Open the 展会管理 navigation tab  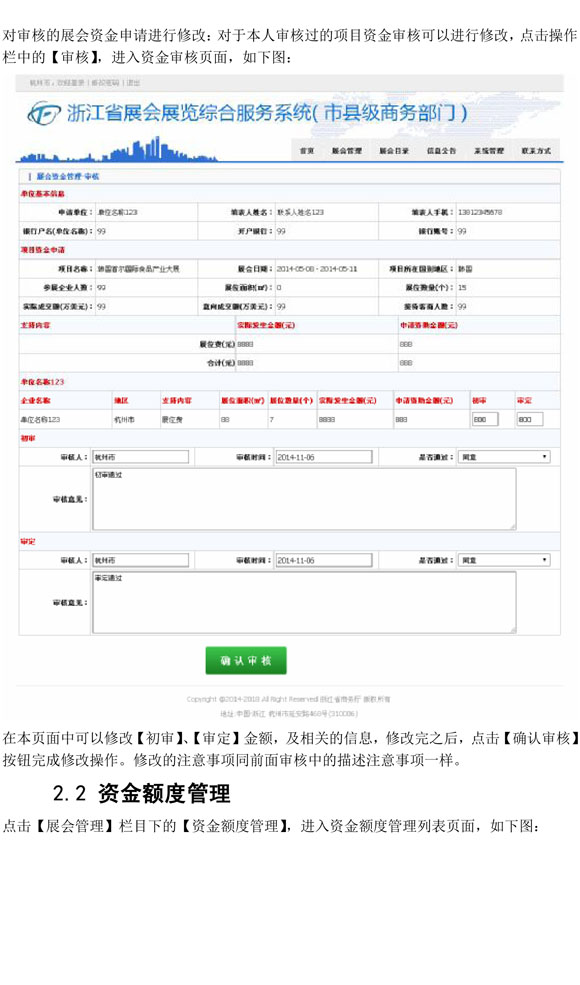click(x=347, y=151)
